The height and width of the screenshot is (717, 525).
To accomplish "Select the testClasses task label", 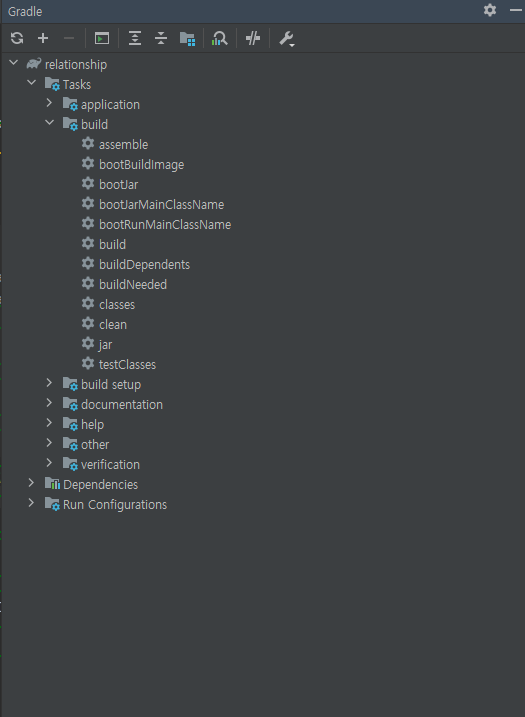I will [x=128, y=364].
